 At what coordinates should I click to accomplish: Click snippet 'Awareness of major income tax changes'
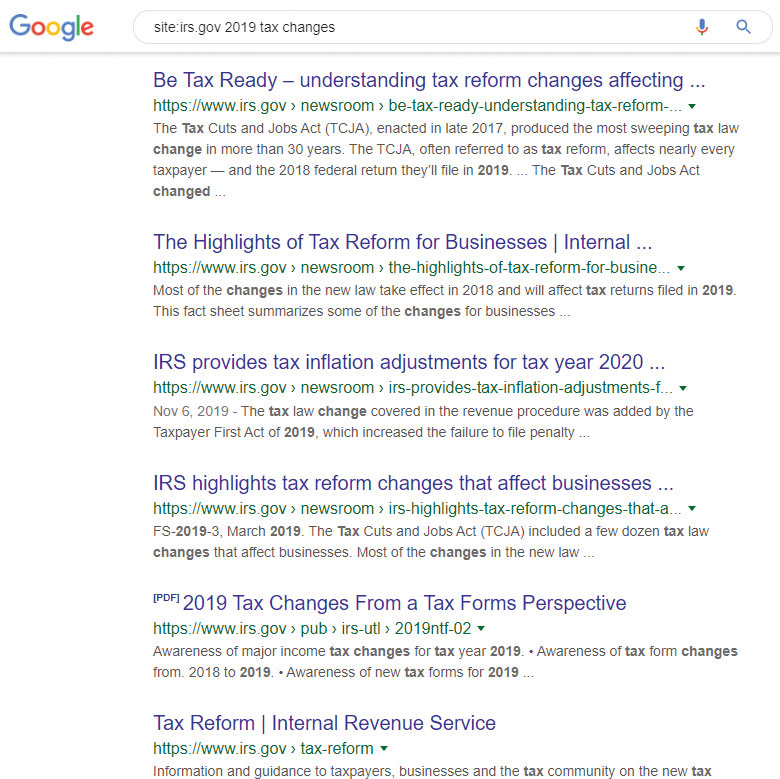445,662
